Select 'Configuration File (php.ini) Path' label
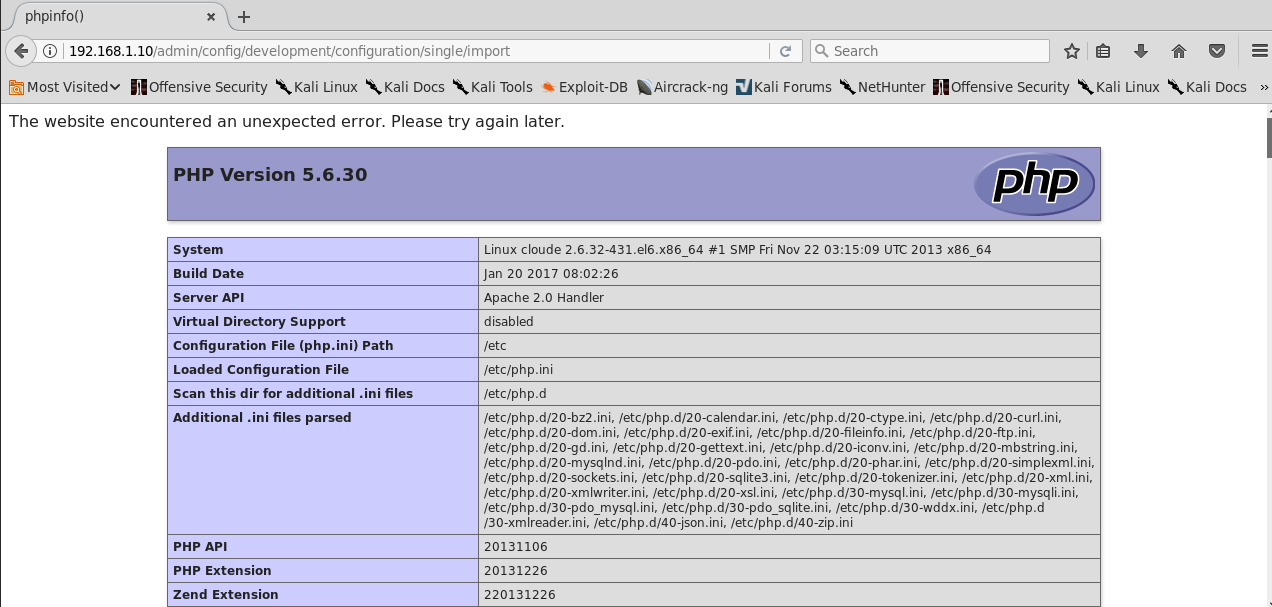The height and width of the screenshot is (607, 1272). point(283,346)
